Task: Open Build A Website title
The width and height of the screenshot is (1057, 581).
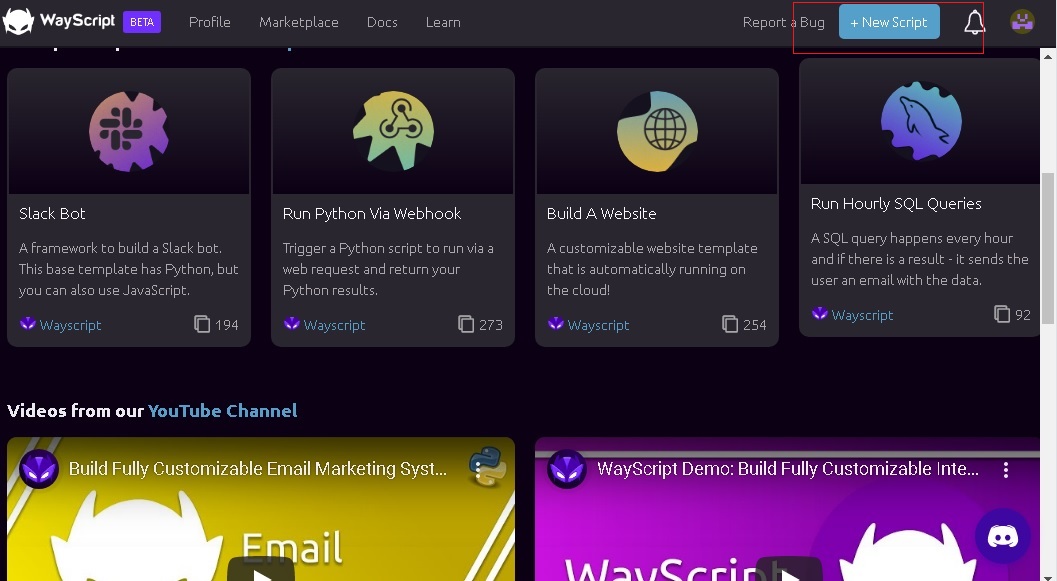Action: pos(601,214)
